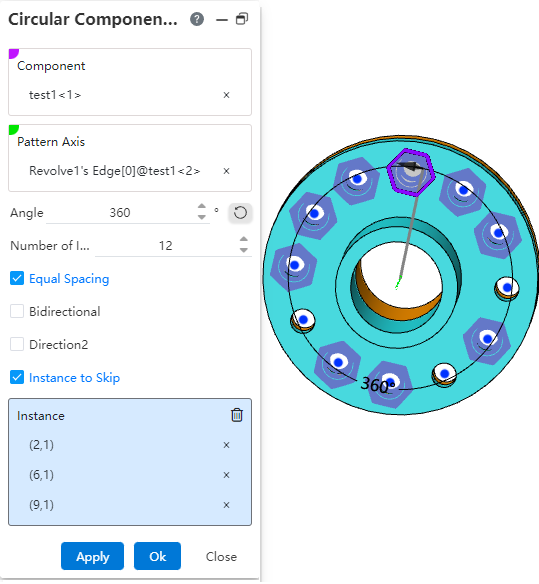Viewport: 539px width, 584px height.
Task: Decrease the Angle value with down arrow
Action: point(202,217)
